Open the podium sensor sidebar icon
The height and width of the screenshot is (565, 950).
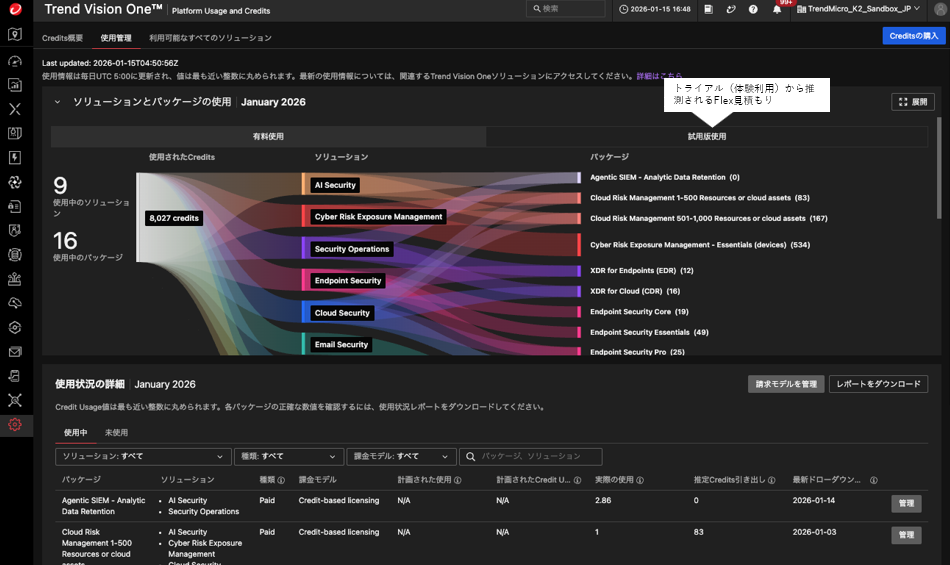(15, 279)
